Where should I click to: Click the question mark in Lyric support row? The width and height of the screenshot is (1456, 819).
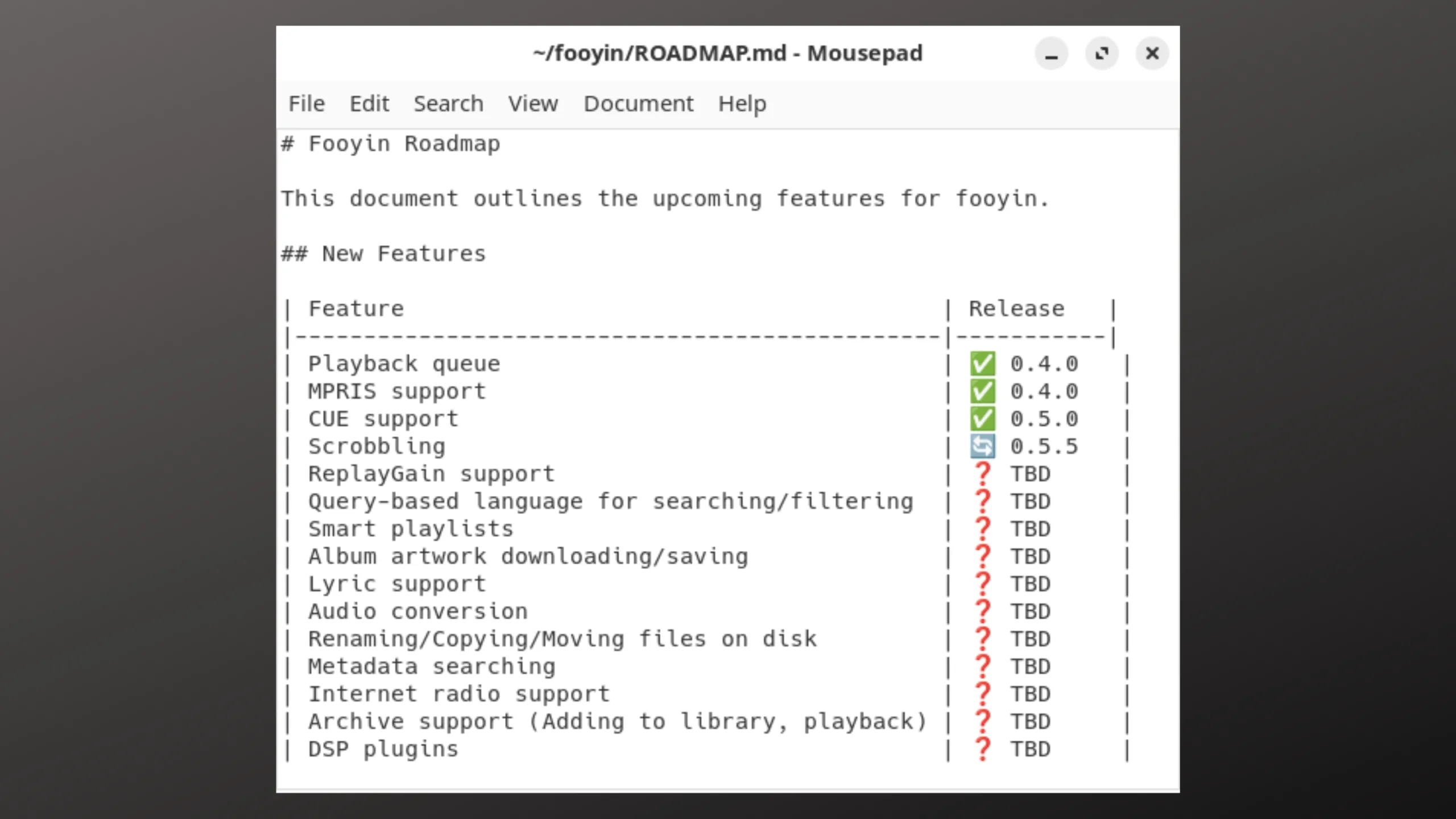[x=982, y=584]
